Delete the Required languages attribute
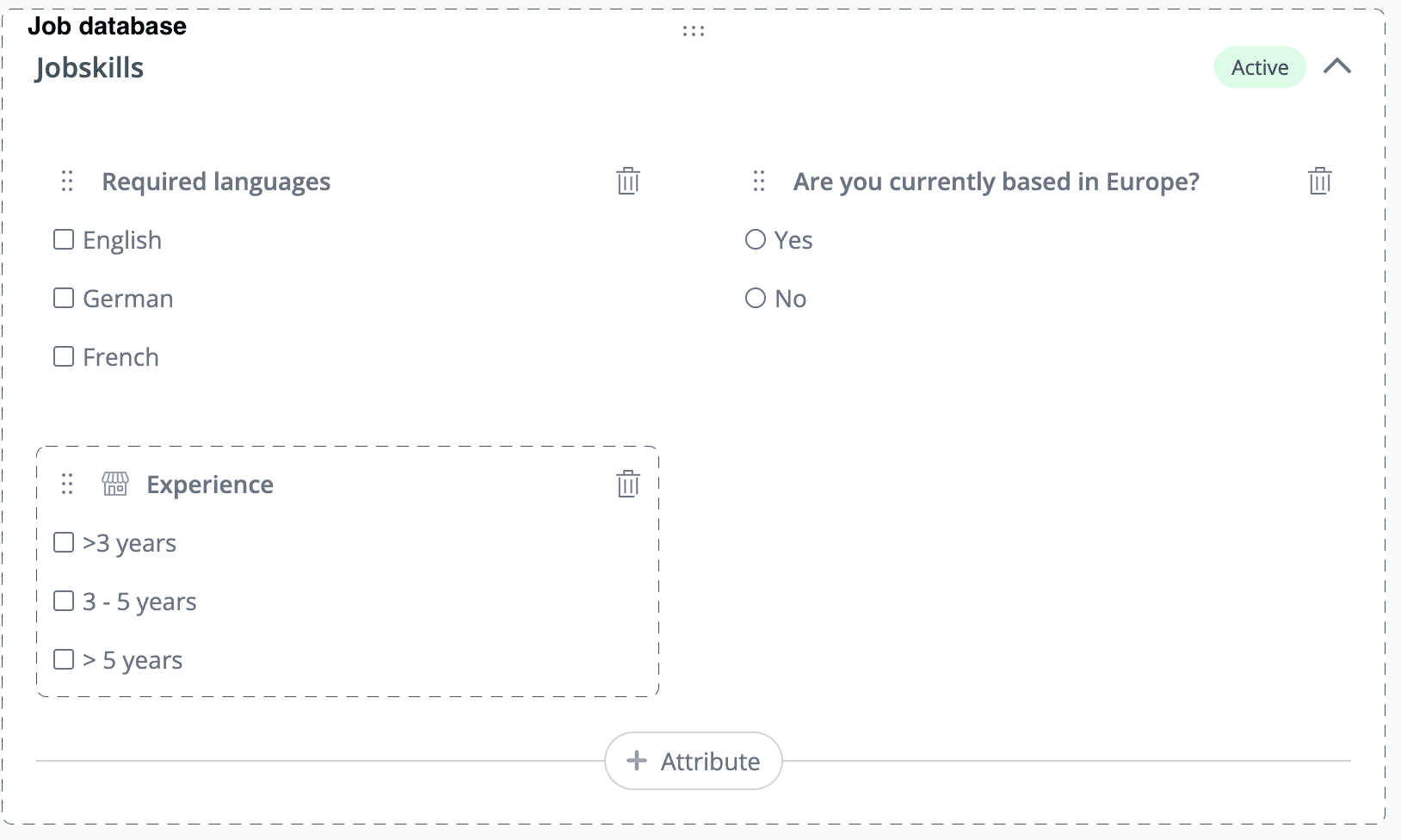The height and width of the screenshot is (840, 1401). click(628, 182)
